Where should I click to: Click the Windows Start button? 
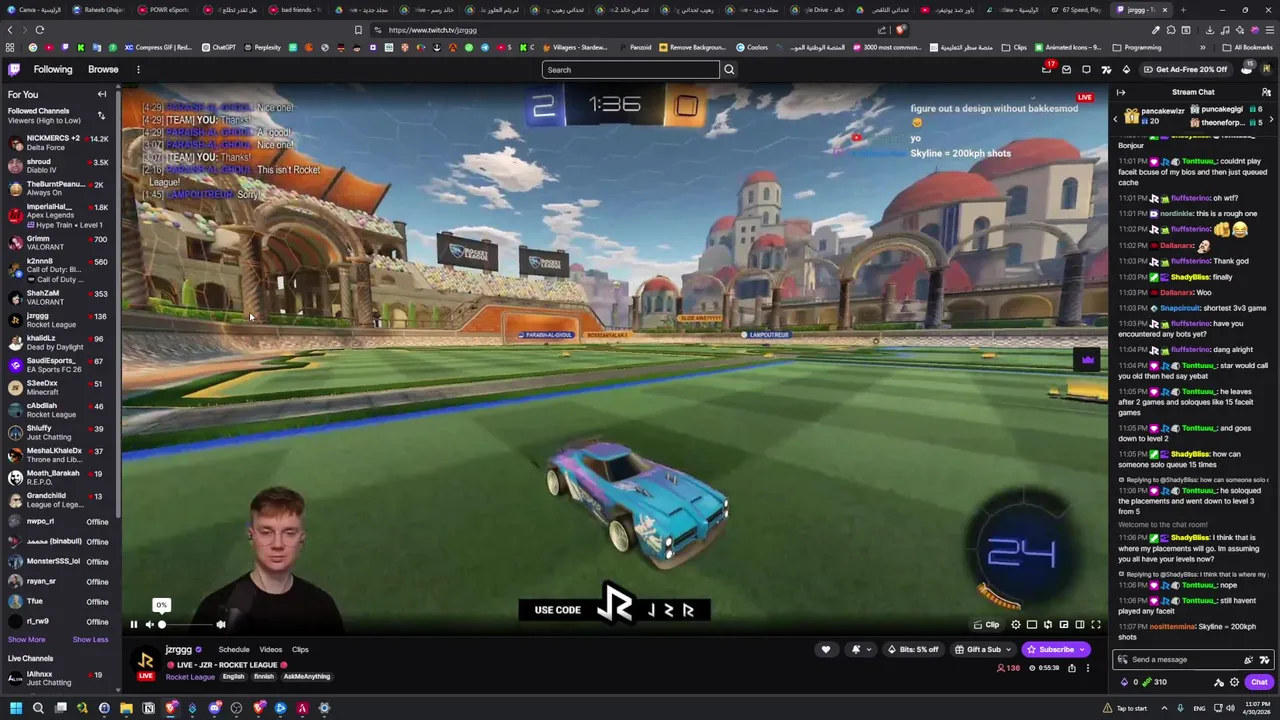[x=15, y=708]
